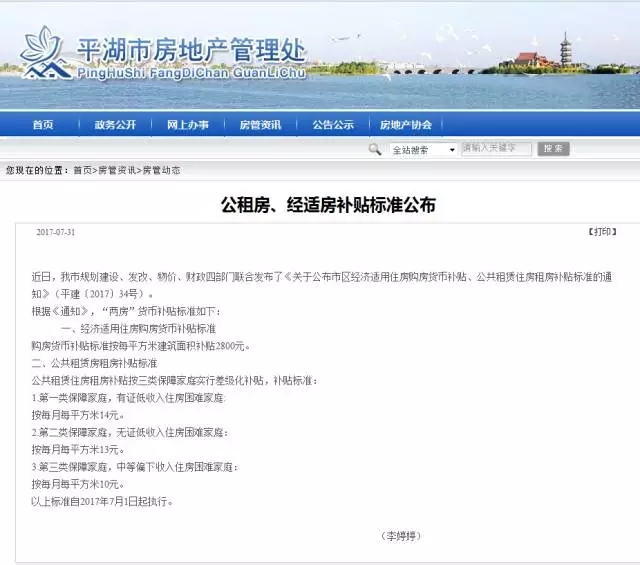Image resolution: width=640 pixels, height=565 pixels.
Task: Open the 房地产协会 navigation item
Action: pos(406,125)
